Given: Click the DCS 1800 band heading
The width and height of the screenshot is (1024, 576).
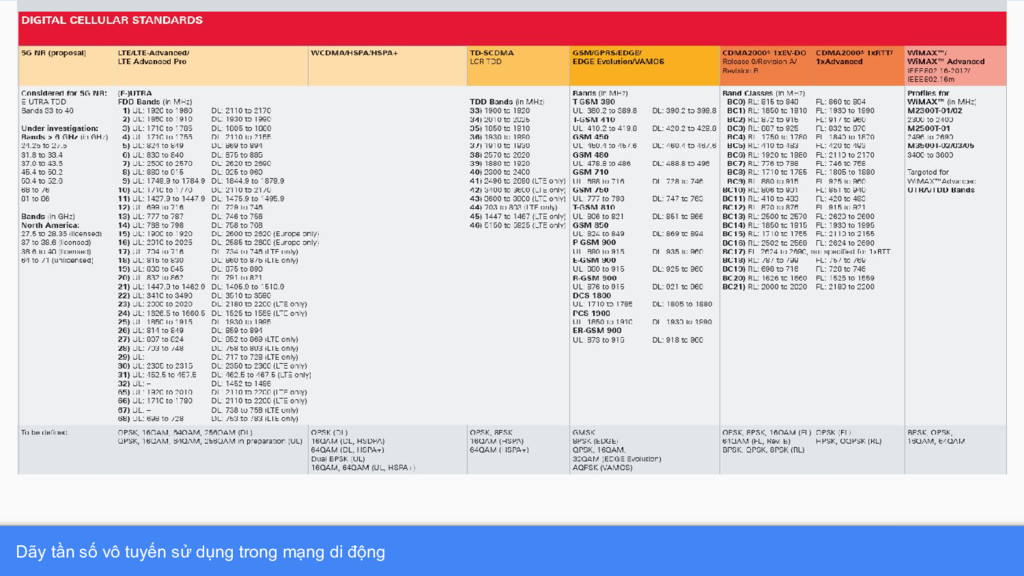Looking at the screenshot, I should pos(592,296).
